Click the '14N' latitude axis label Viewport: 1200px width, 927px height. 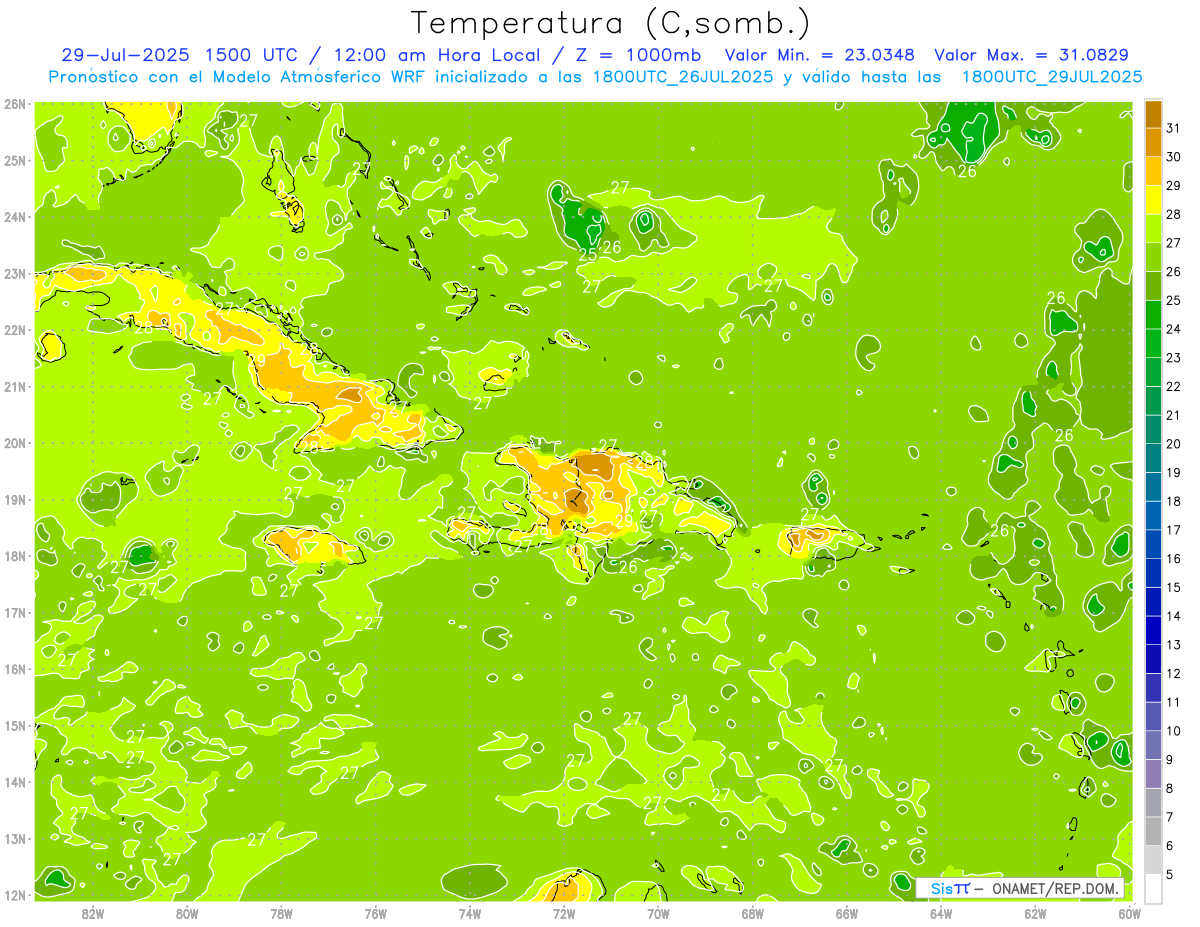[15, 782]
